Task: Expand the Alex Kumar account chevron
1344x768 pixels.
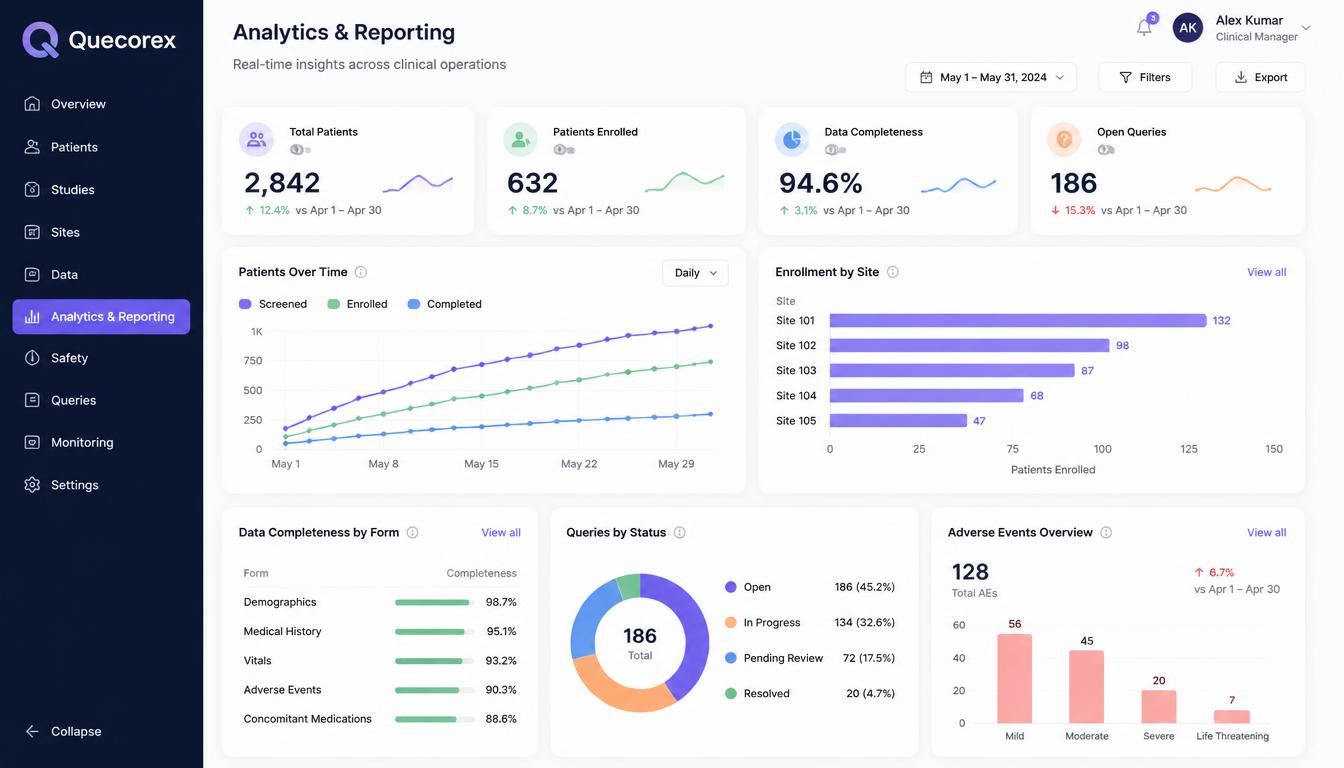Action: pyautogui.click(x=1306, y=28)
